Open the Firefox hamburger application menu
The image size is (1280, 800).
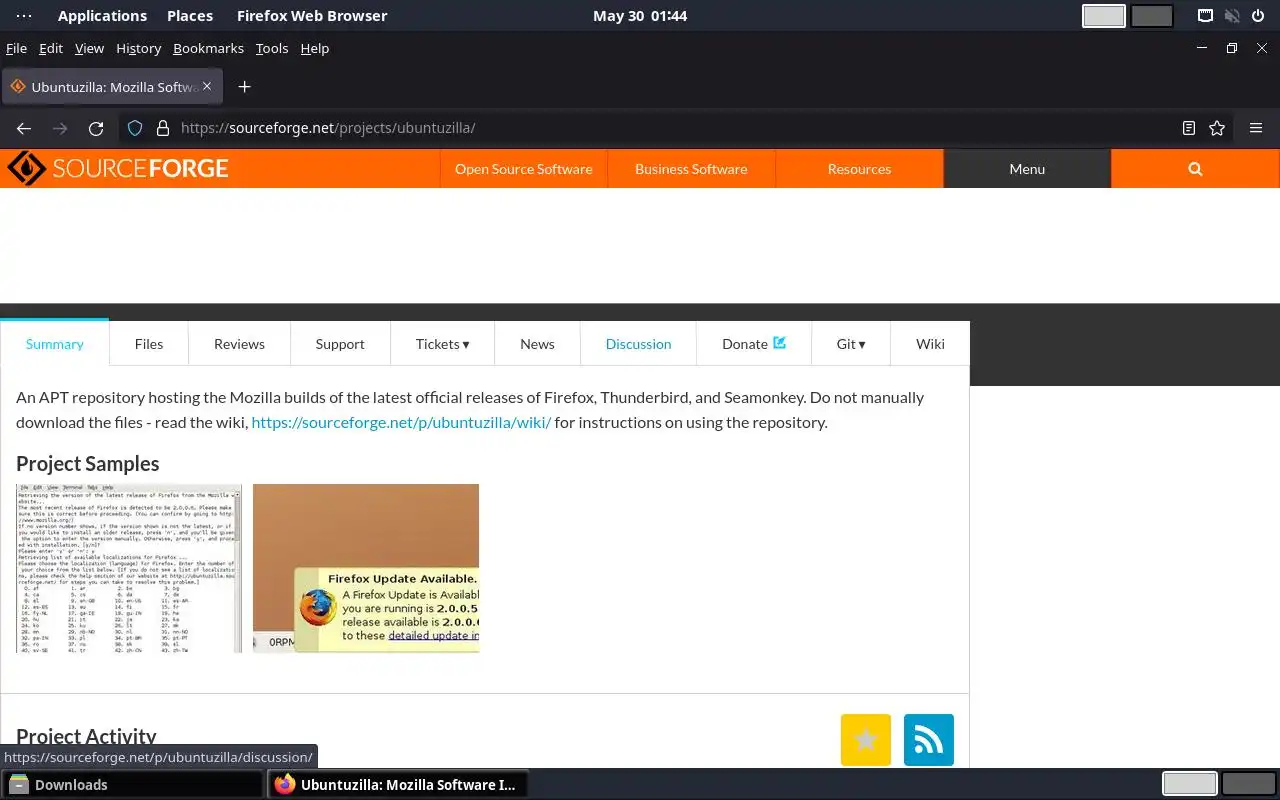[x=1256, y=128]
